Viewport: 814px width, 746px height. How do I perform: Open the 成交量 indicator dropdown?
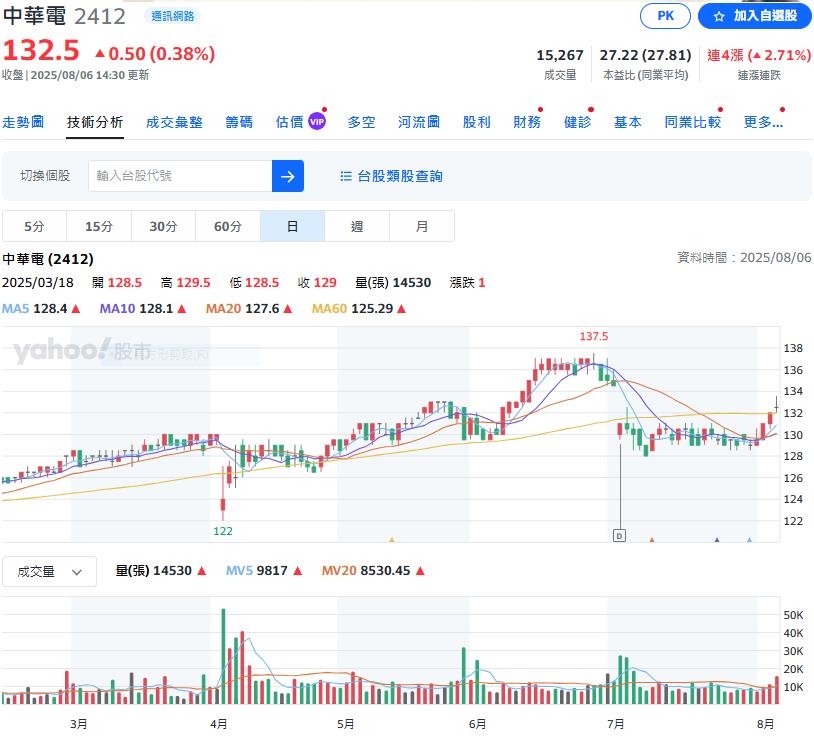49,572
